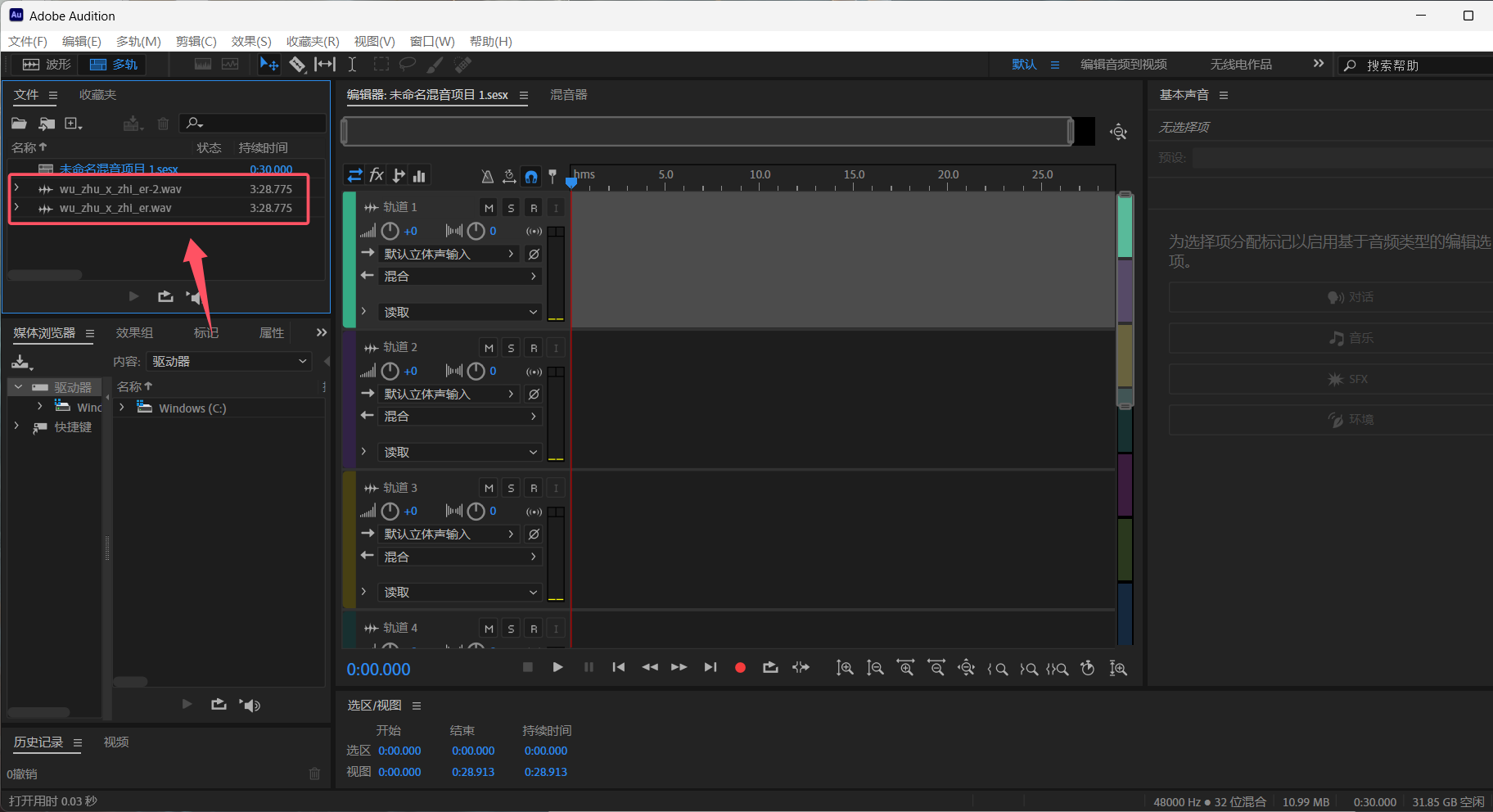Image resolution: width=1493 pixels, height=812 pixels.
Task: Click the Pause transport button
Action: (589, 667)
